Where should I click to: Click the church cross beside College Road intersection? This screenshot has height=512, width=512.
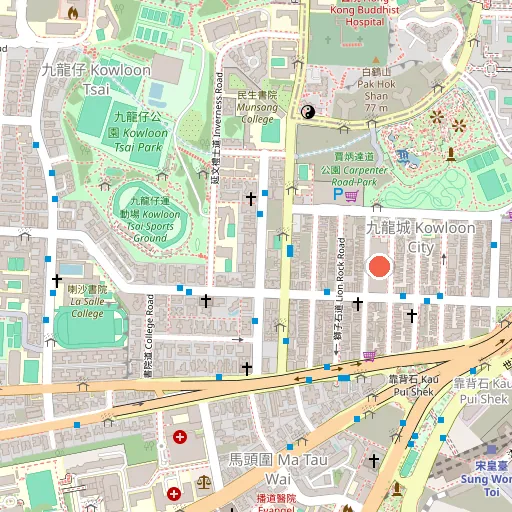click(x=206, y=301)
